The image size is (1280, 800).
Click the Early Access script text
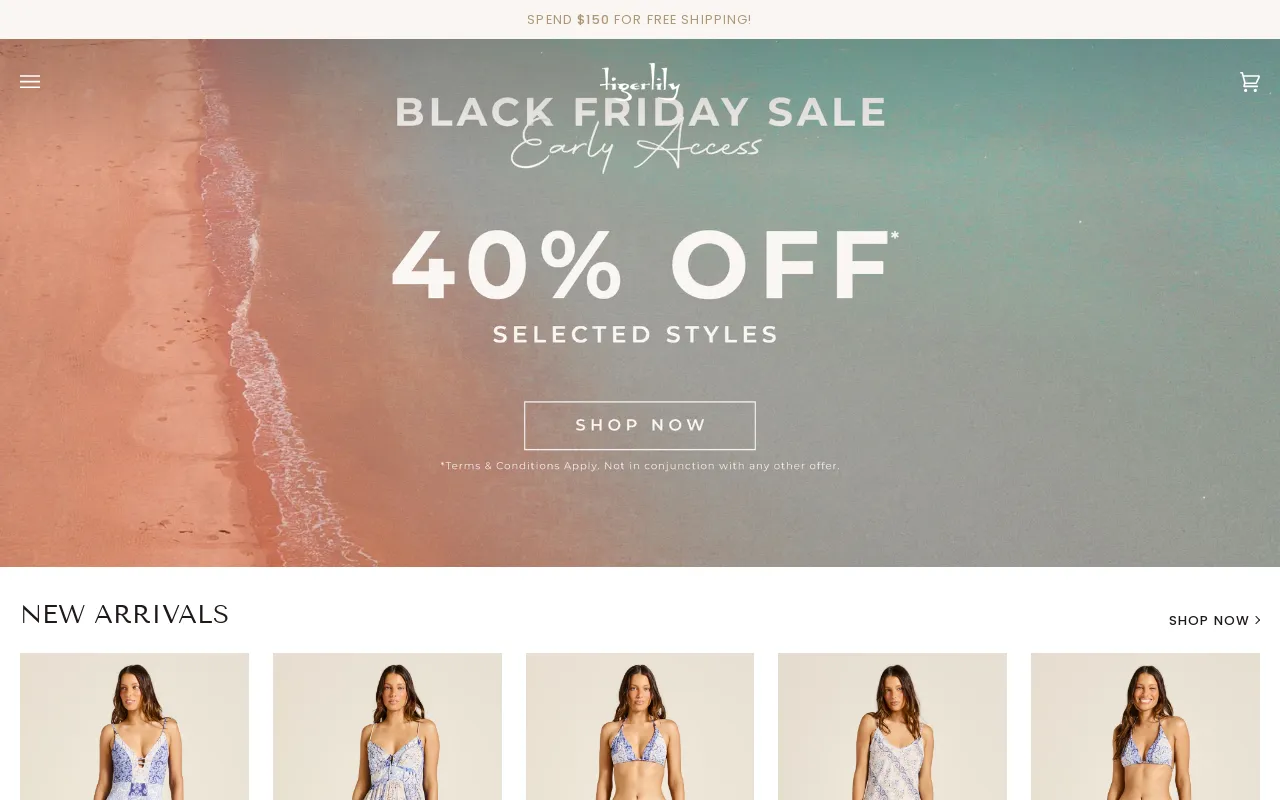pos(637,147)
